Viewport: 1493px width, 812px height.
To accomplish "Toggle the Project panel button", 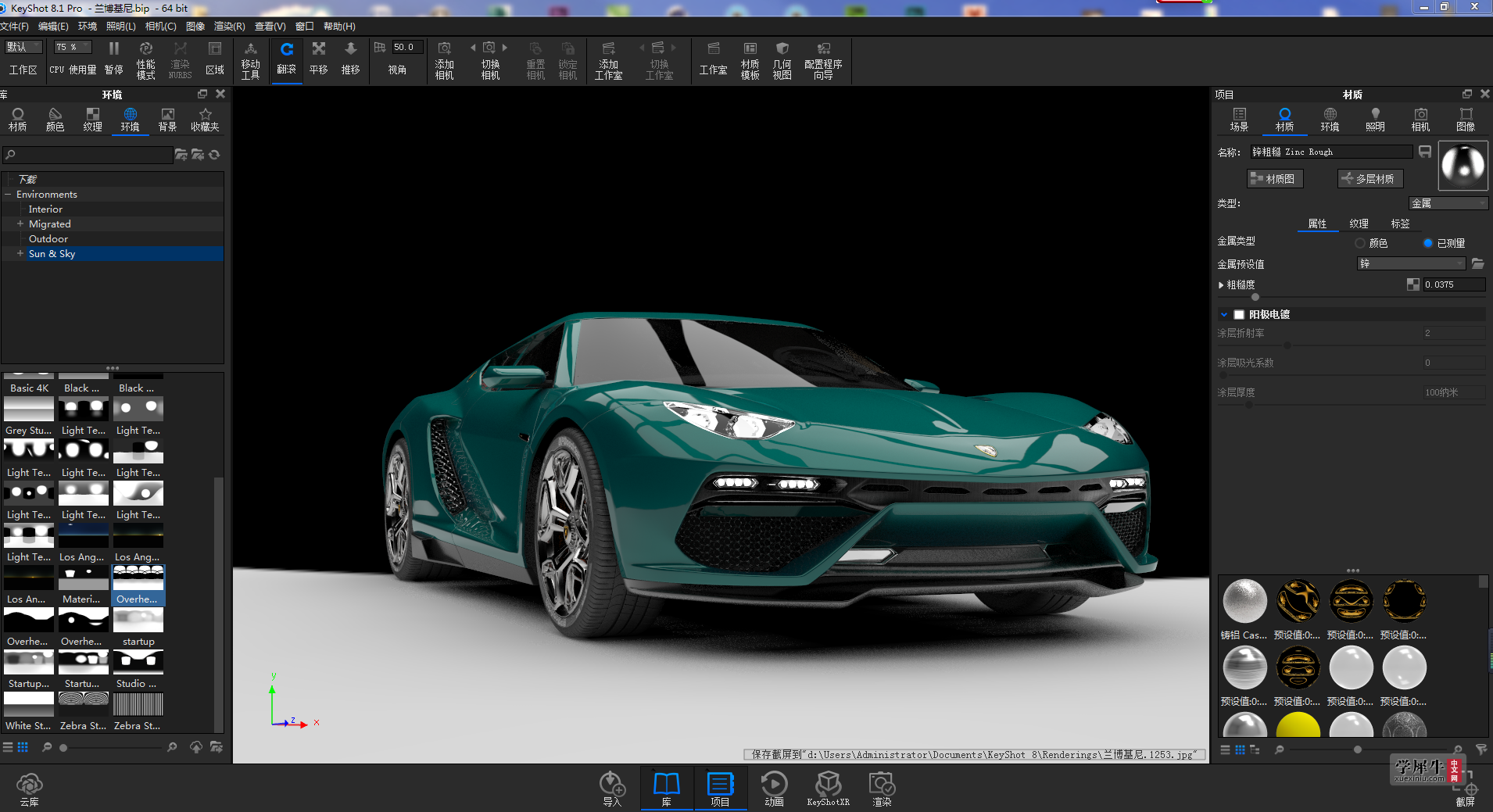I will pyautogui.click(x=720, y=789).
